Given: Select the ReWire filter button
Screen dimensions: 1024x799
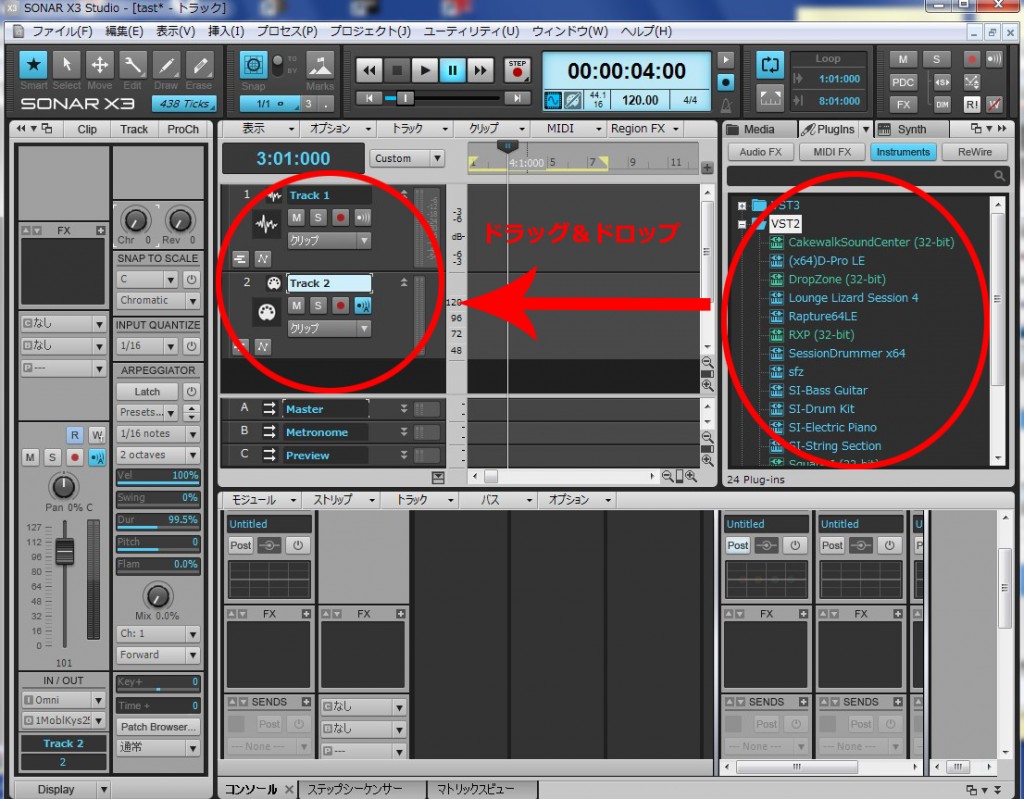Looking at the screenshot, I should [x=974, y=152].
